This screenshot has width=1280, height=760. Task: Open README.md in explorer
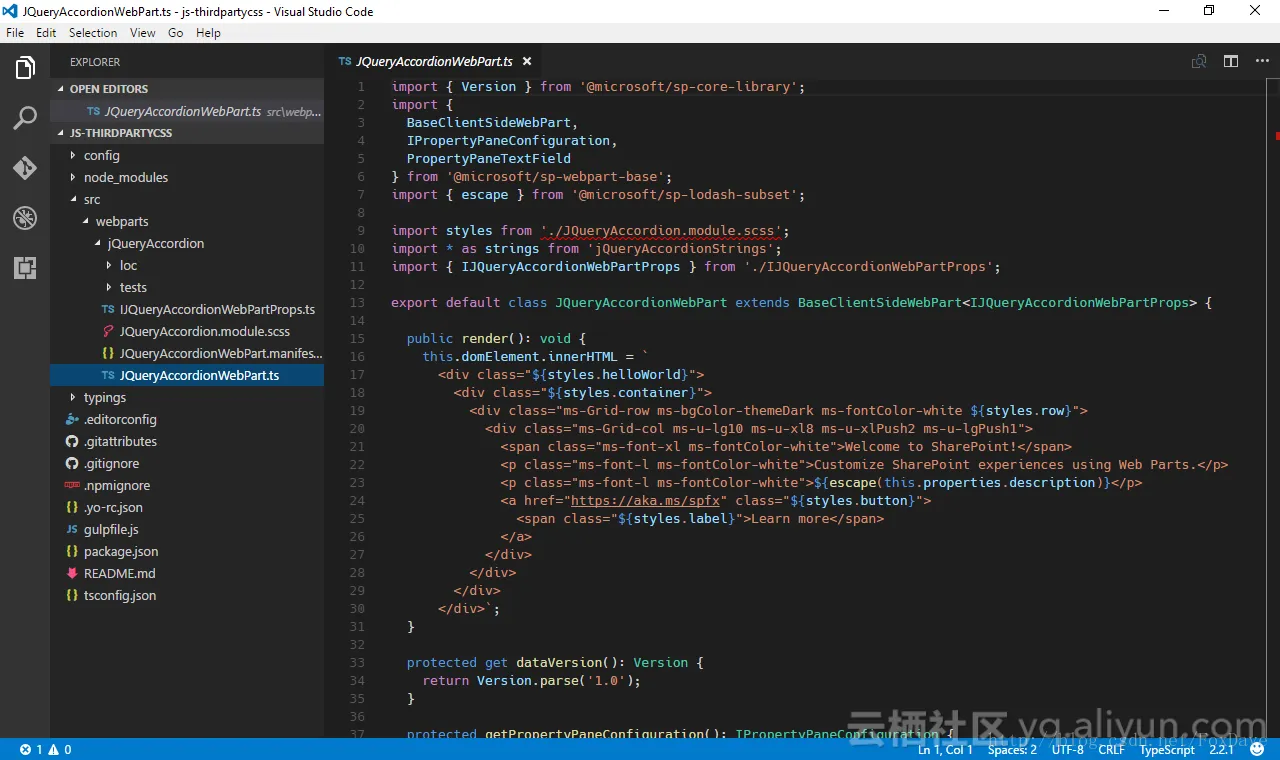187,573
